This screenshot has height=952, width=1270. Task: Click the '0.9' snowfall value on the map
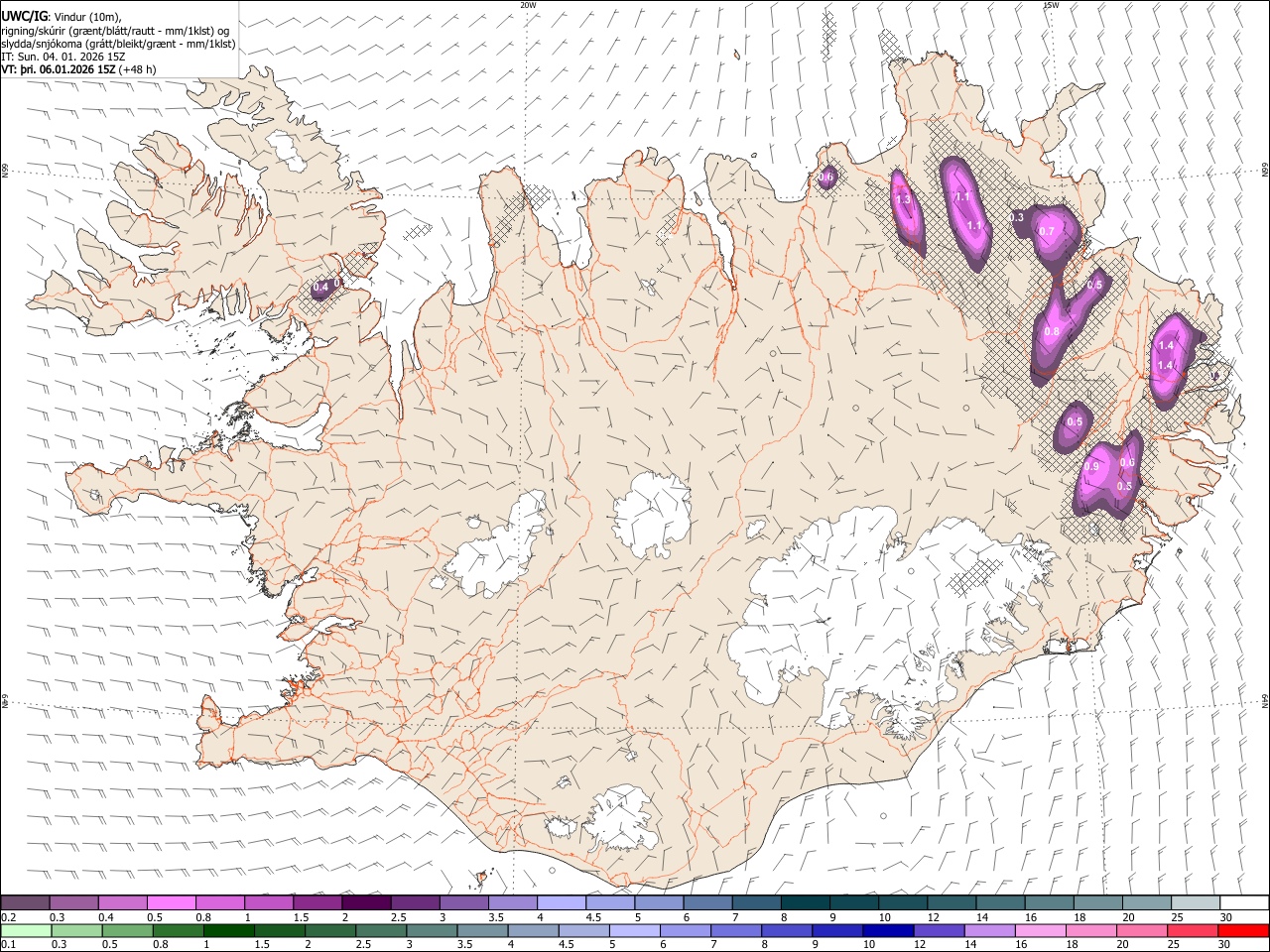(x=1091, y=466)
